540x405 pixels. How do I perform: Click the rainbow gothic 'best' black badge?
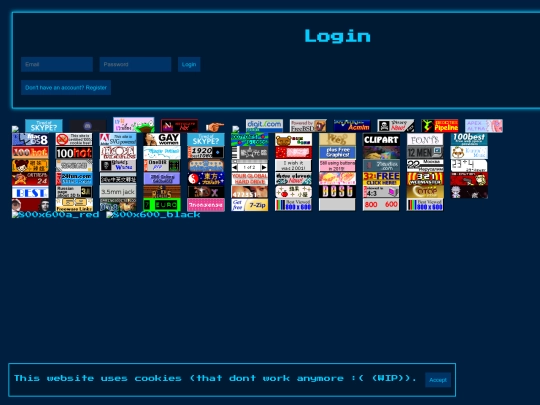click(338, 192)
